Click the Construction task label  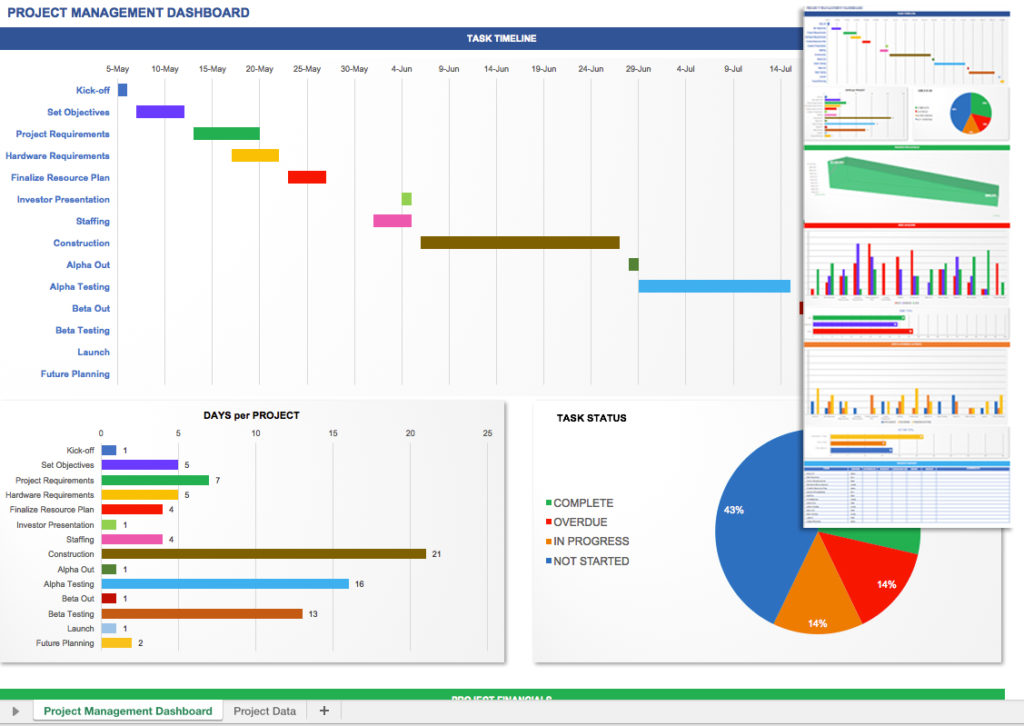(82, 243)
